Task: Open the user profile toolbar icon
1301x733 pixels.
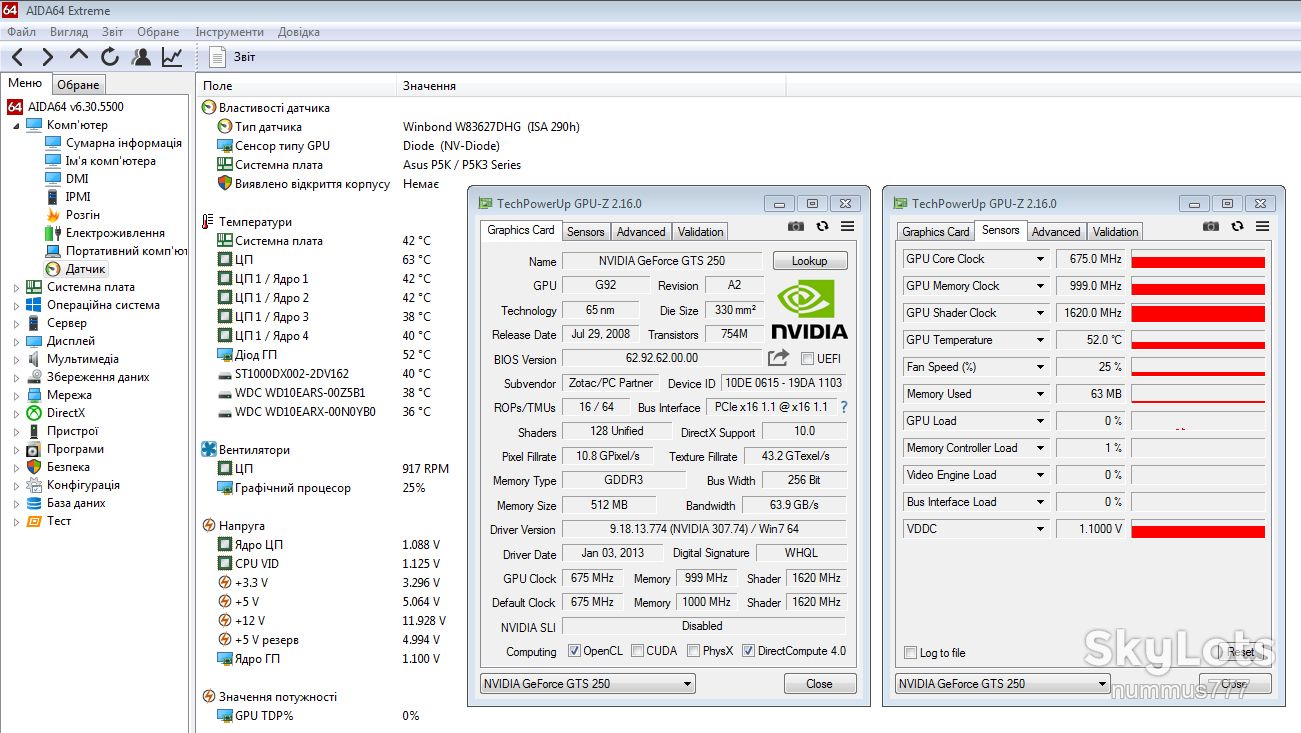Action: pos(141,57)
